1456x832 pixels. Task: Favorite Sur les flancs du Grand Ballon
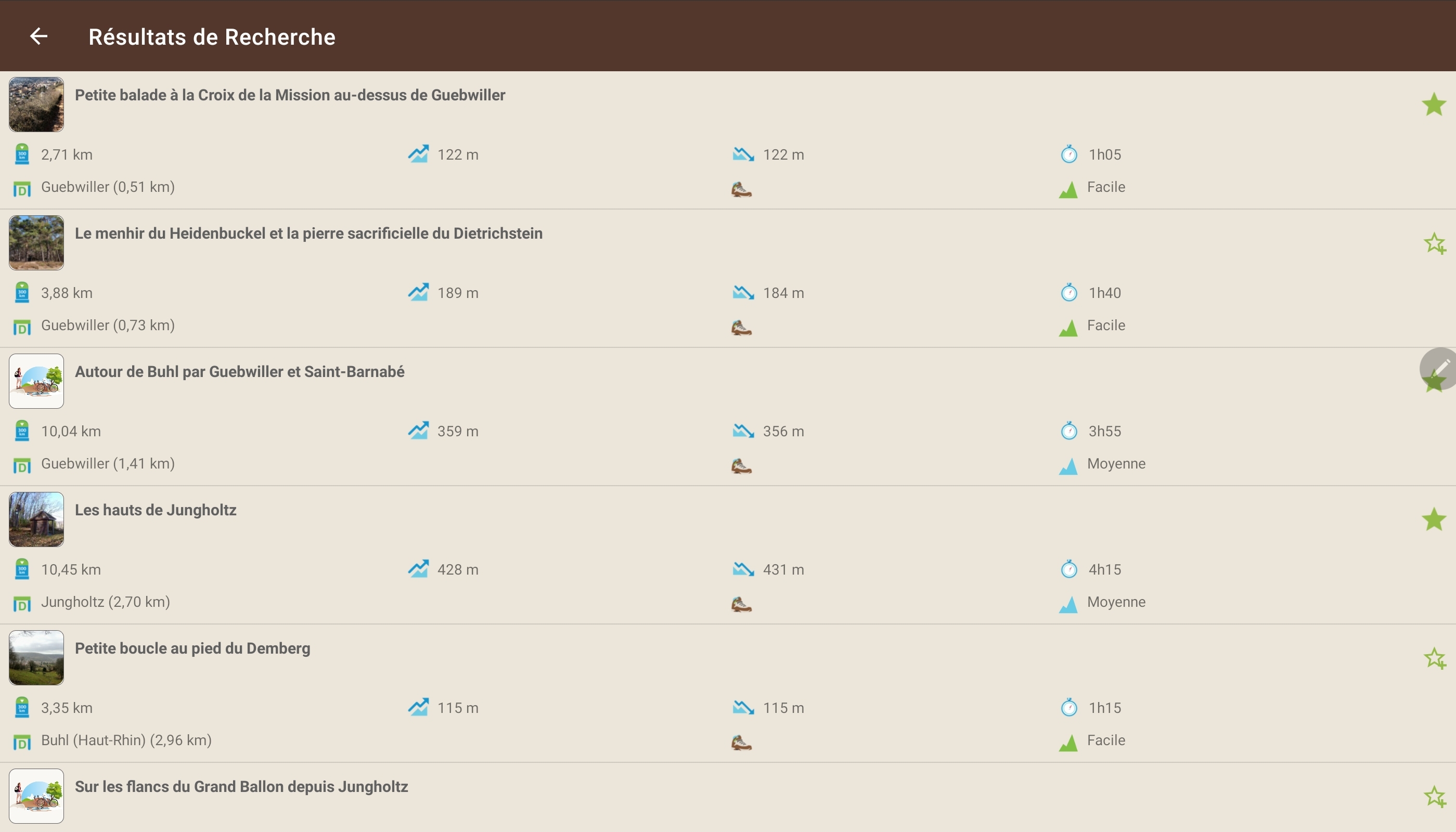[1434, 797]
